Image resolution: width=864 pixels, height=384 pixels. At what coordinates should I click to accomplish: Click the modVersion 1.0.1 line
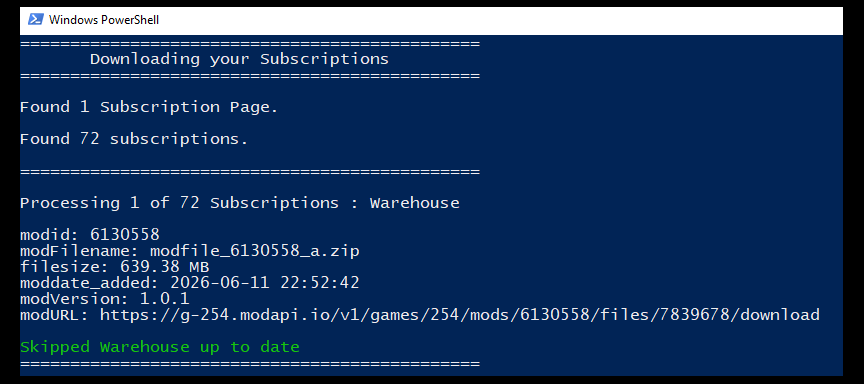click(105, 299)
